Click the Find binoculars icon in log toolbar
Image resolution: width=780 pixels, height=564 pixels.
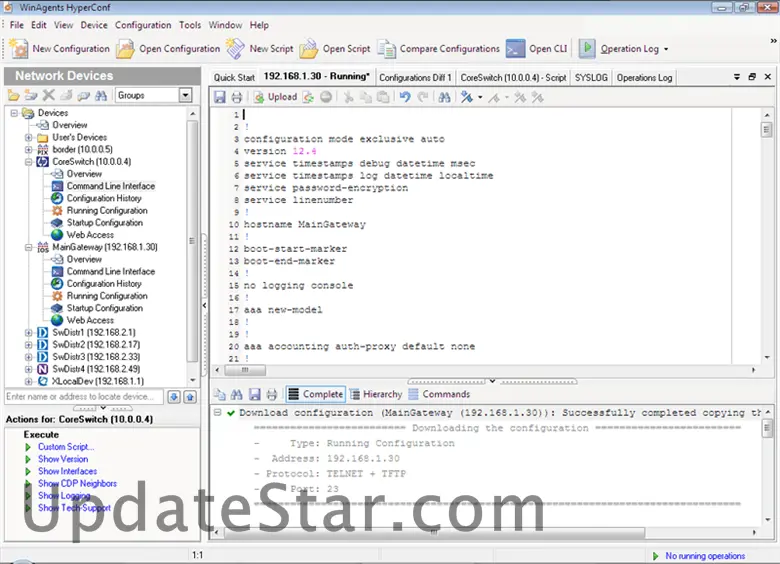pyautogui.click(x=237, y=394)
